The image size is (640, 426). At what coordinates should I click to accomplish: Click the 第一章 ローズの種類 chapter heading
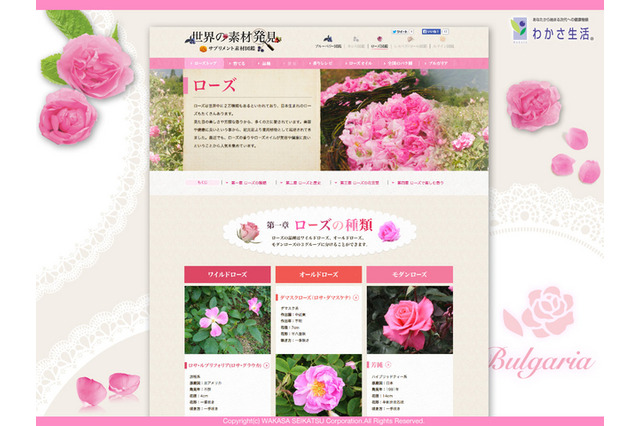point(319,225)
